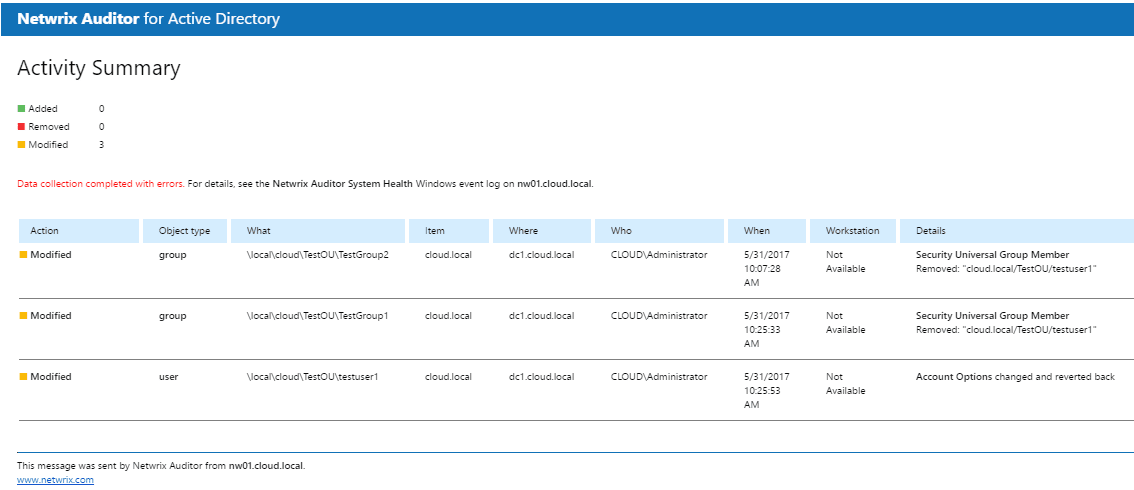Click the red Removed legend square
This screenshot has height=490, width=1134.
pyautogui.click(x=21, y=127)
